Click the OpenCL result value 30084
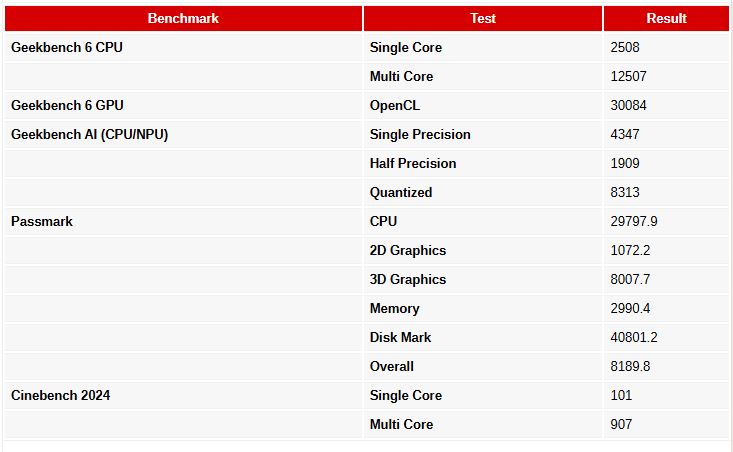The width and height of the screenshot is (733, 452). (628, 105)
